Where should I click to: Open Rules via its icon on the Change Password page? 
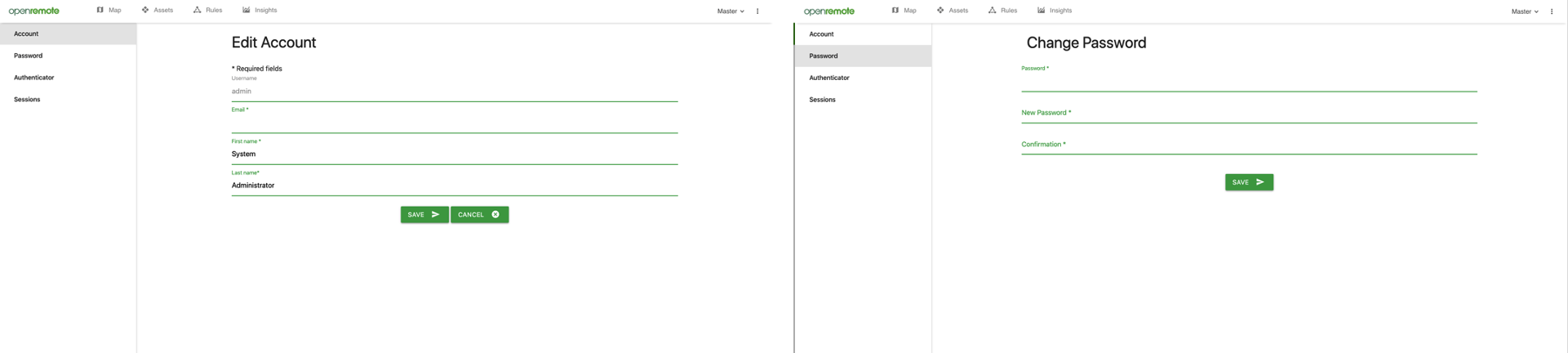click(992, 11)
